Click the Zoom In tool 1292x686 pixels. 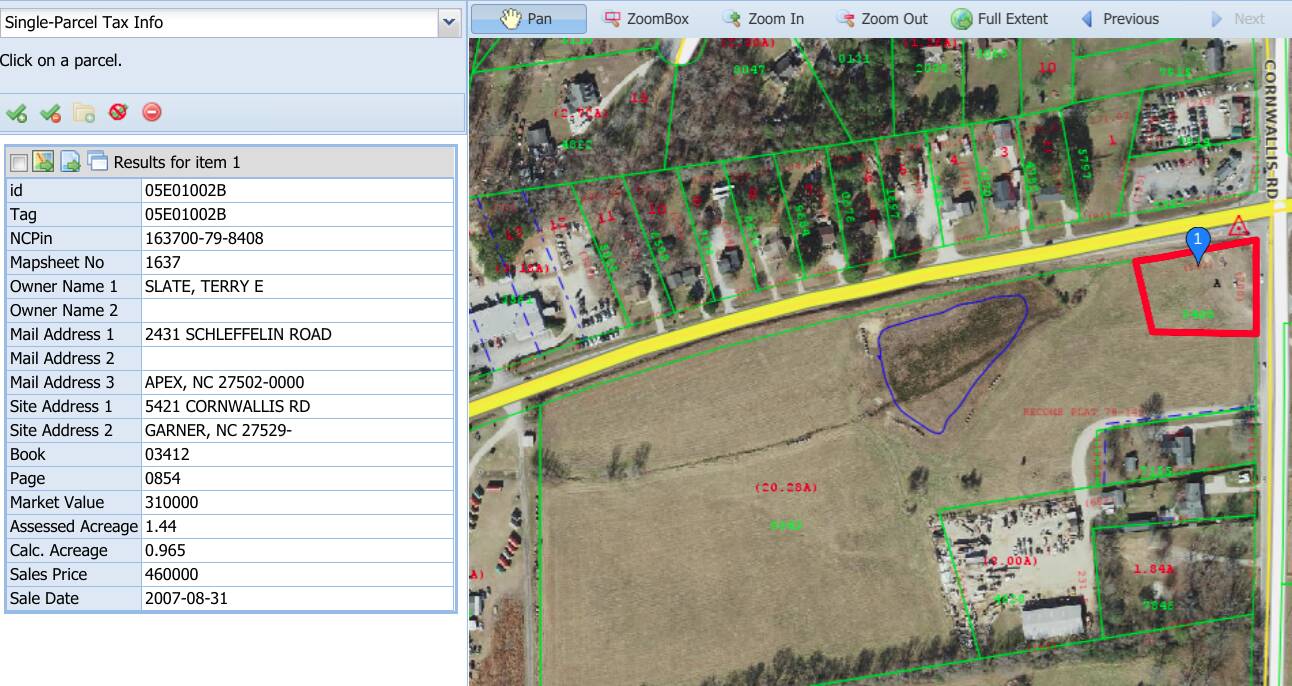click(763, 19)
